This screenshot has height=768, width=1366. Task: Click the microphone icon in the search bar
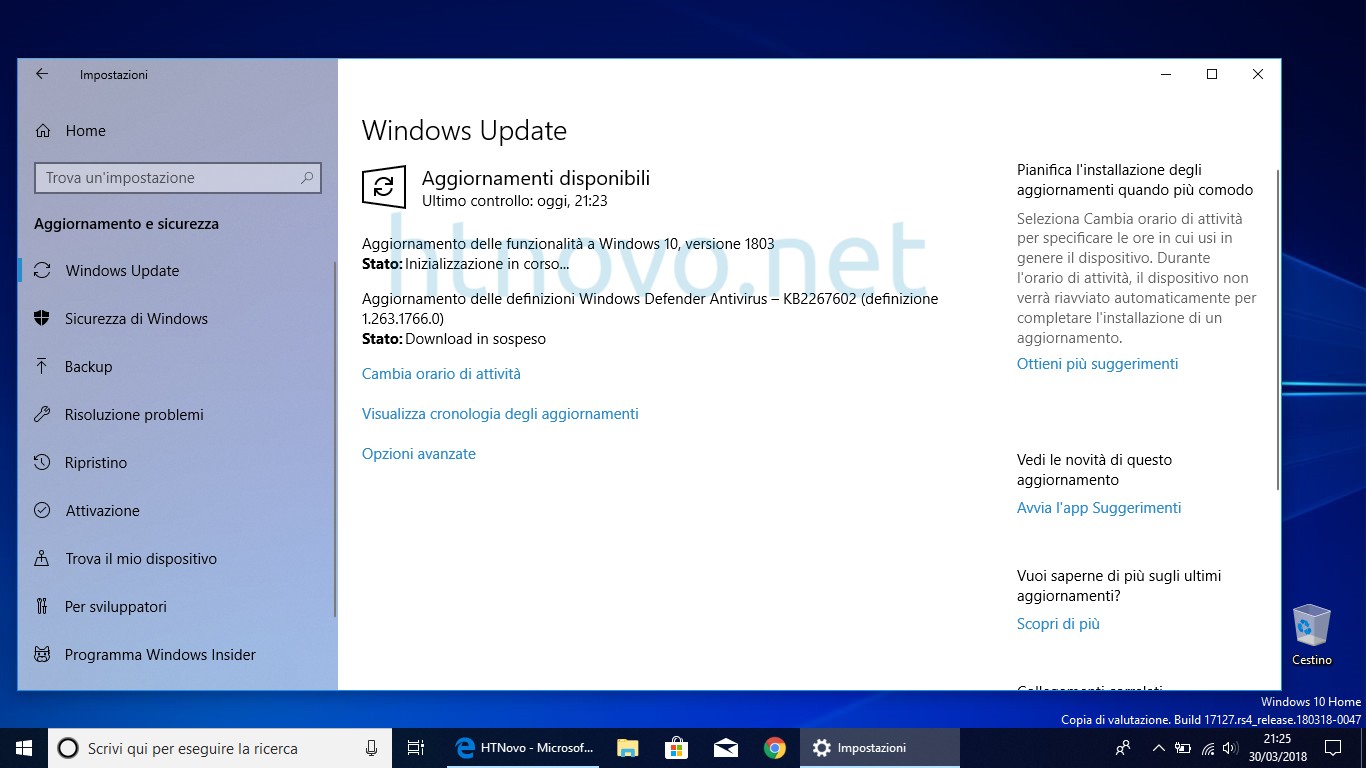click(x=371, y=748)
